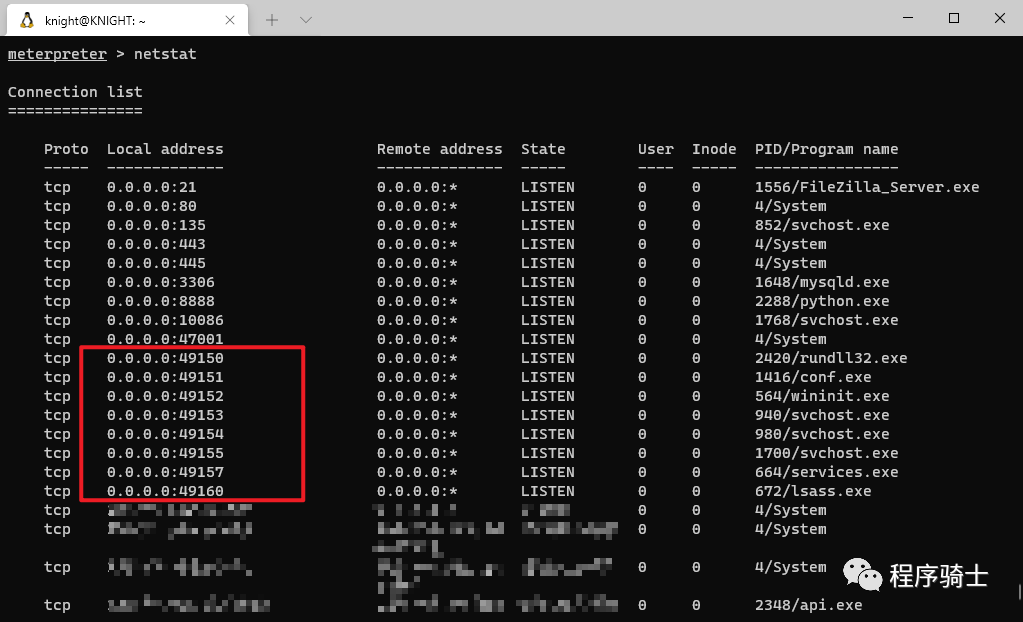The height and width of the screenshot is (622, 1023).
Task: Click 1768/svchost.exe program entry
Action: coord(827,320)
